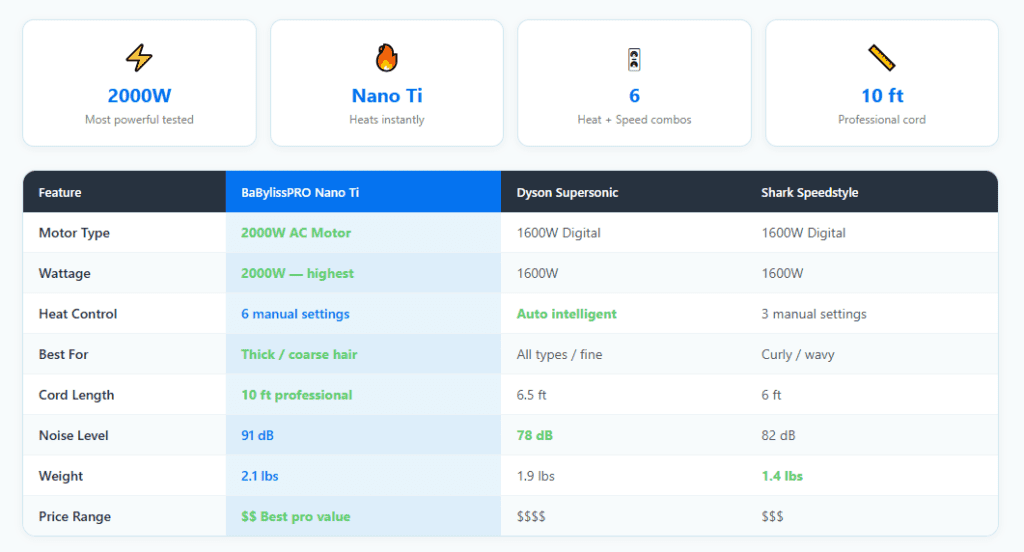Image resolution: width=1024 pixels, height=552 pixels.
Task: Click the 'Curly / wavy' cell
Action: point(797,354)
